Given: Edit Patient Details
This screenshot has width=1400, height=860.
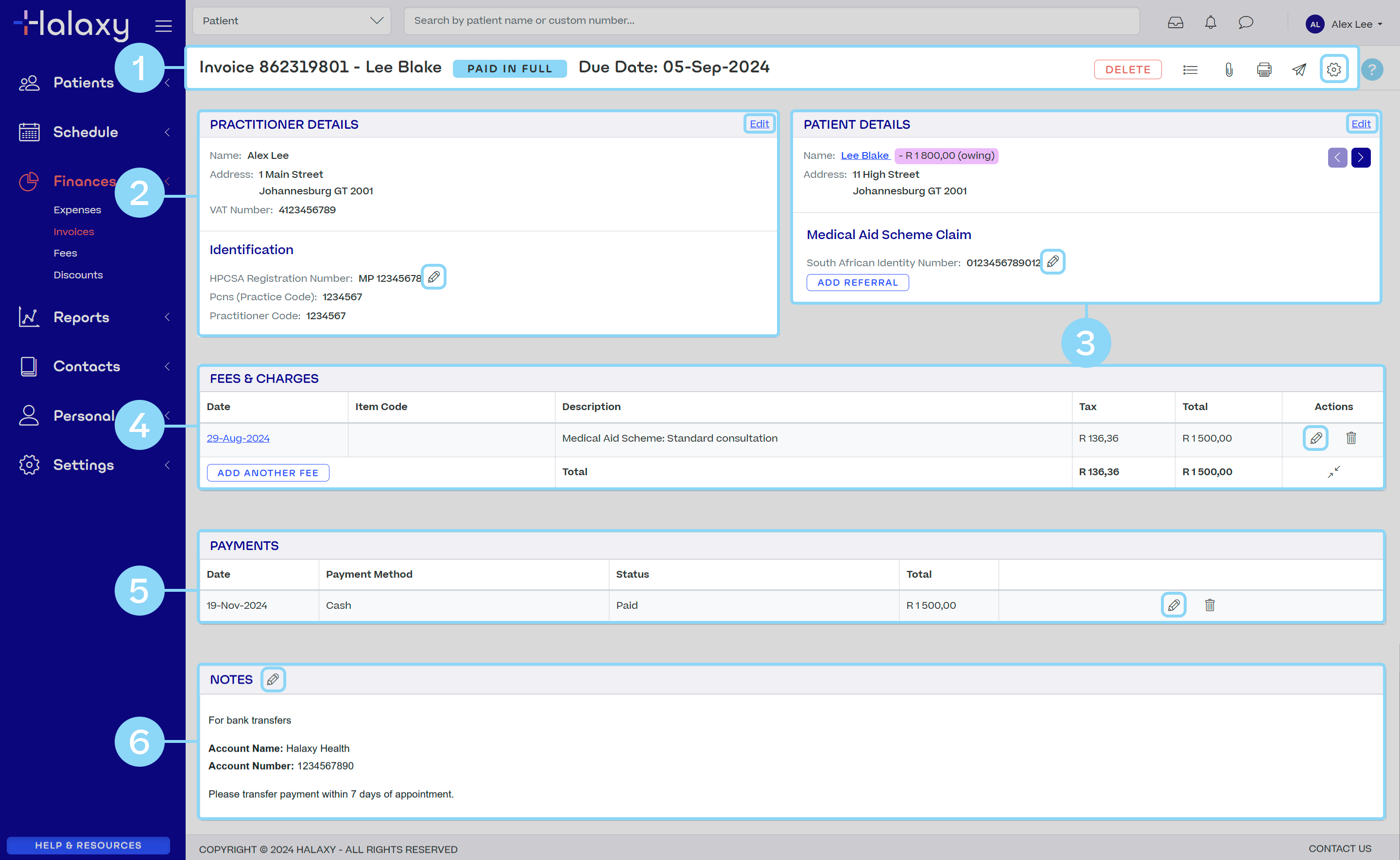Looking at the screenshot, I should pos(1361,123).
